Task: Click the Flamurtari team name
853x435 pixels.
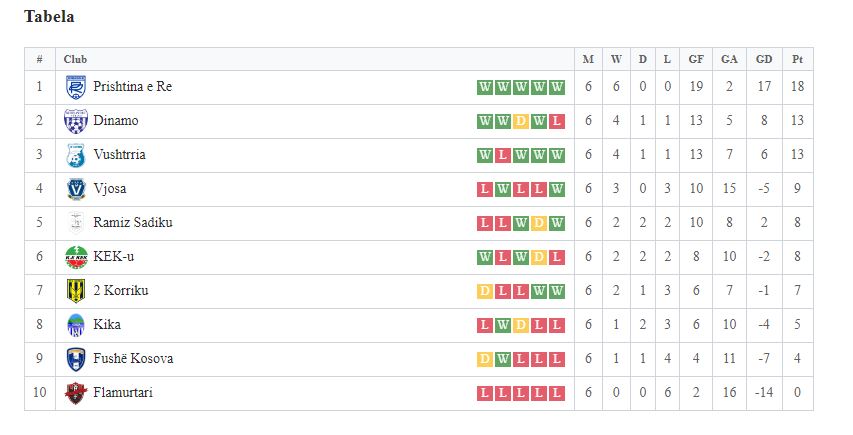Action: (x=123, y=393)
